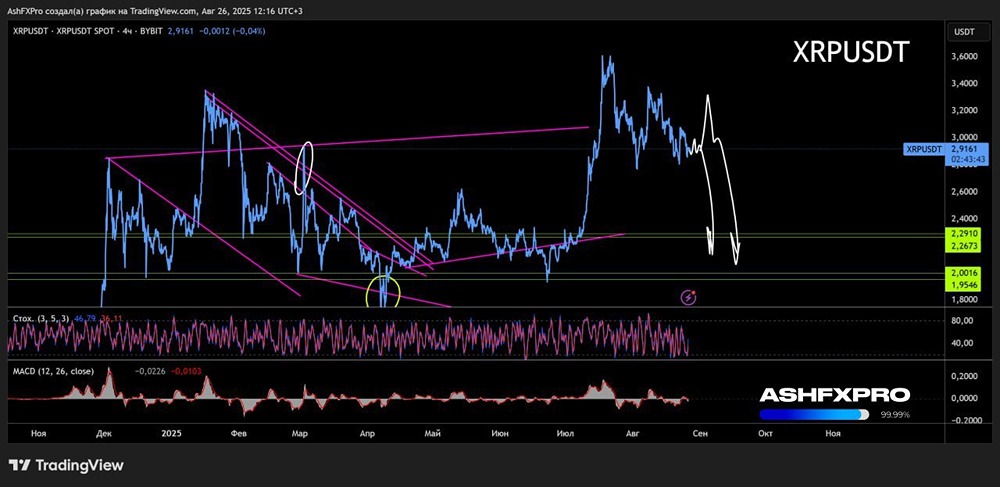Click the purple lightning event icon on chart
The height and width of the screenshot is (487, 1000).
click(x=689, y=296)
